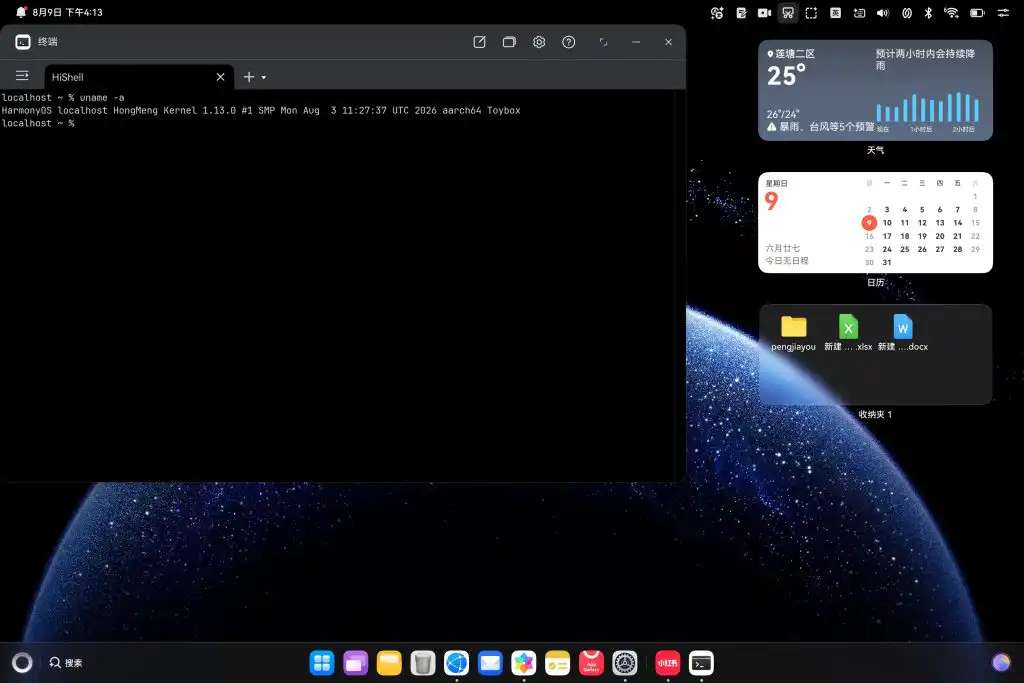
Task: Open the purple multi-window app in dock
Action: [x=355, y=663]
